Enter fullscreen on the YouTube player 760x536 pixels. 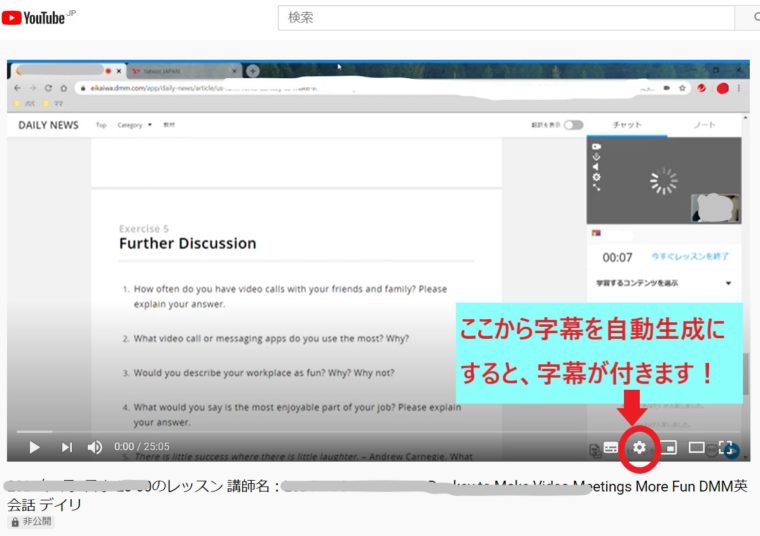pyautogui.click(x=726, y=447)
